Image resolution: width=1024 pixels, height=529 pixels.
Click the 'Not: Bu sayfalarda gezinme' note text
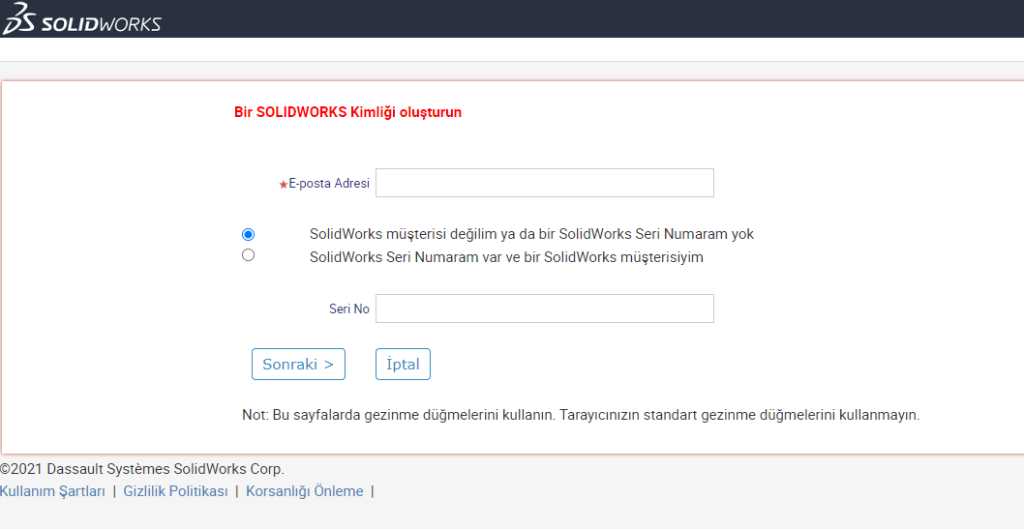tap(580, 414)
